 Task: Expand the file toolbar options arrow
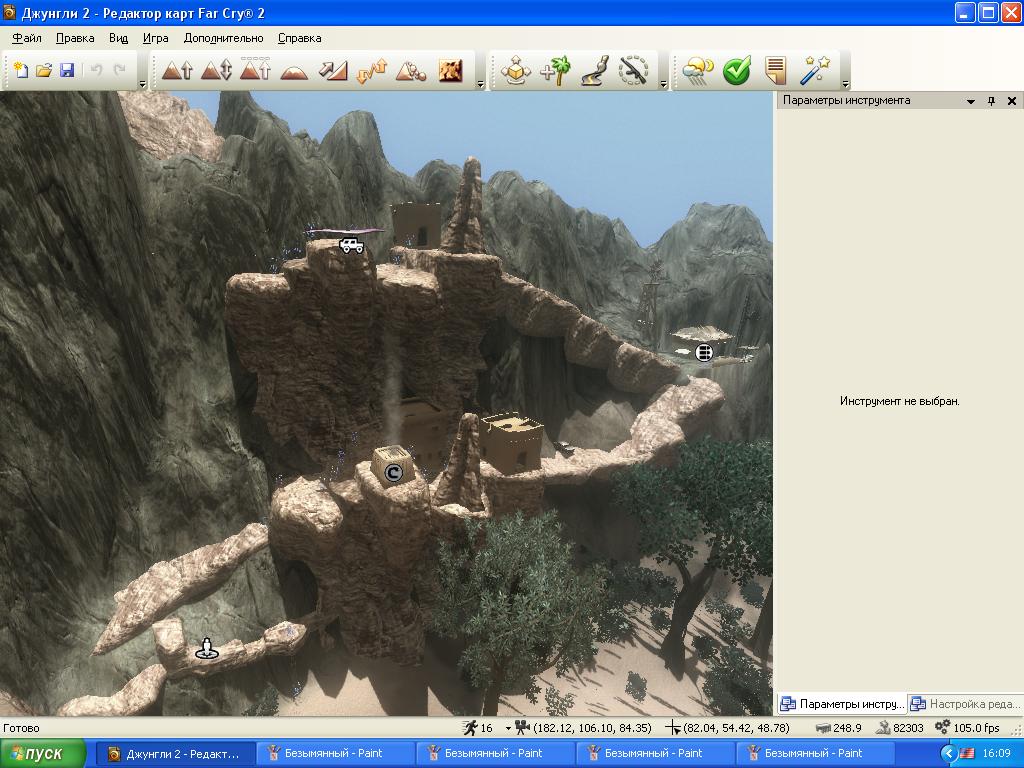point(142,84)
